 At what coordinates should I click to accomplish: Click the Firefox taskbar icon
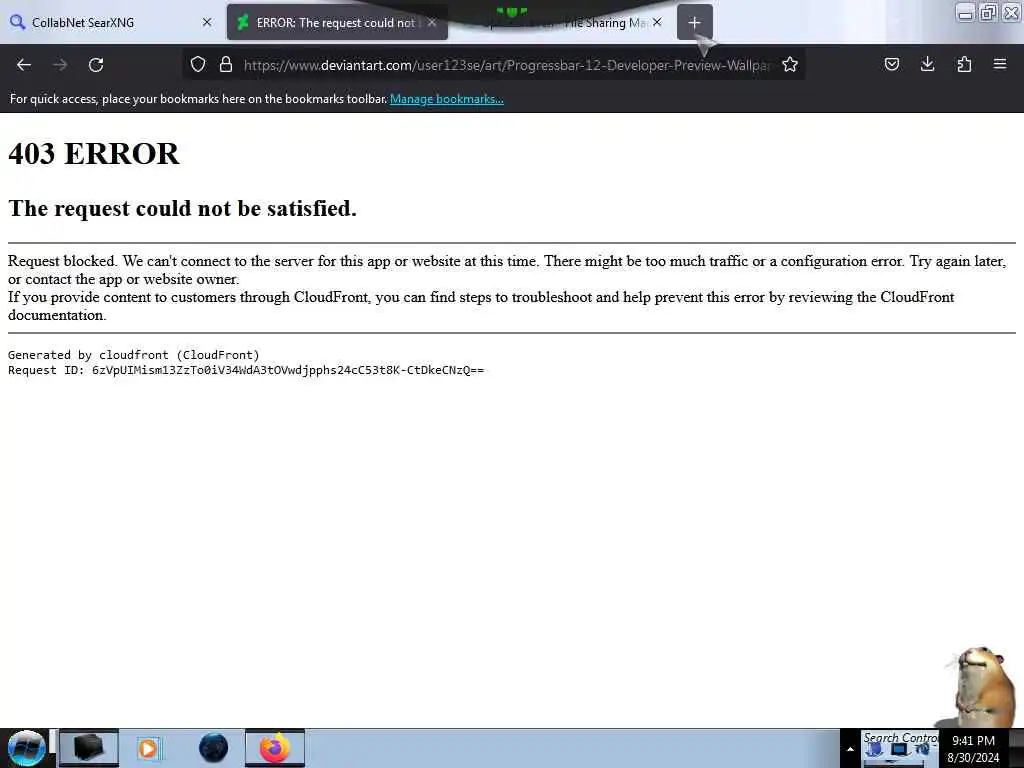click(275, 748)
